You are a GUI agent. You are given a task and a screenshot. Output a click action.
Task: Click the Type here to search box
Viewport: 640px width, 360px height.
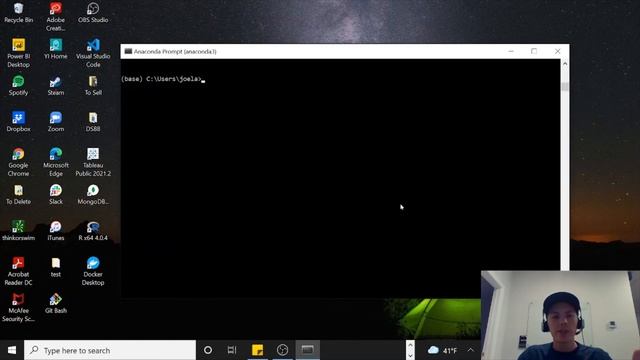pos(110,350)
